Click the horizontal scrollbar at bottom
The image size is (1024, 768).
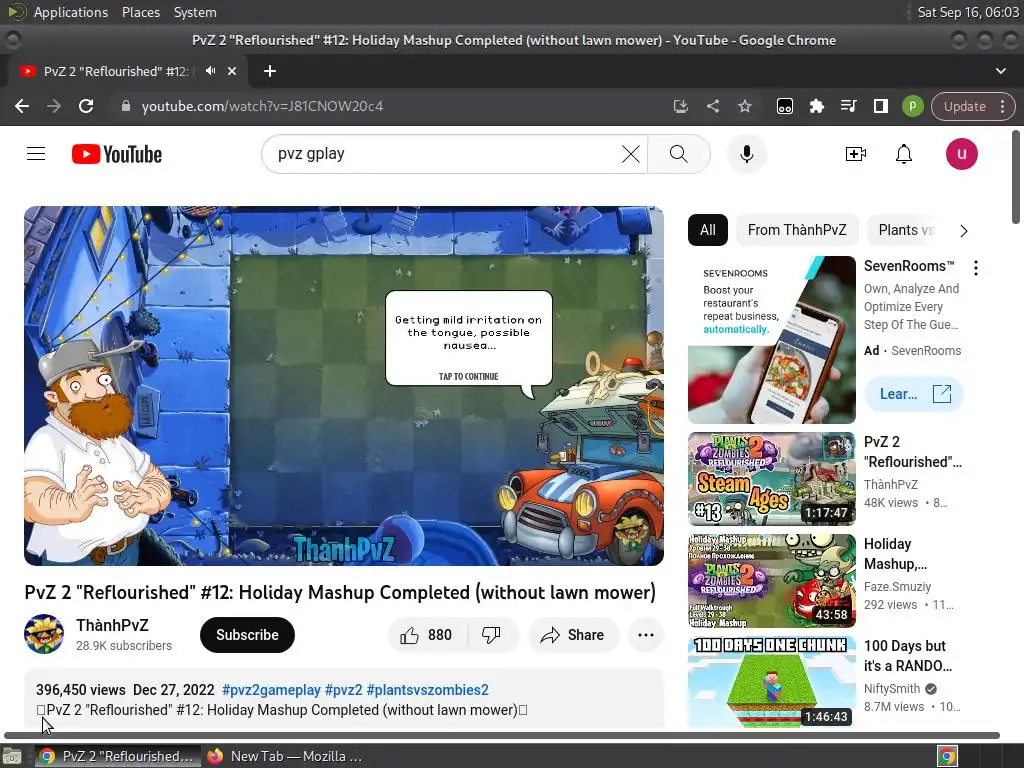click(502, 735)
